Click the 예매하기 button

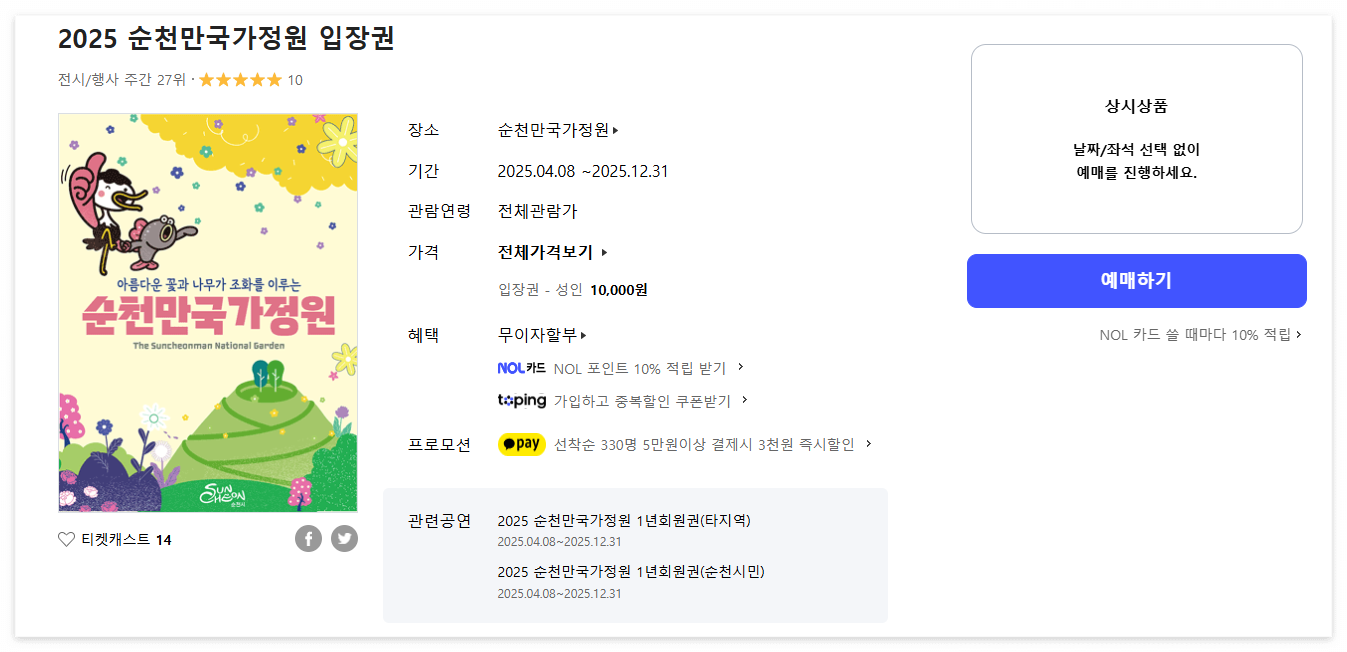1136,281
